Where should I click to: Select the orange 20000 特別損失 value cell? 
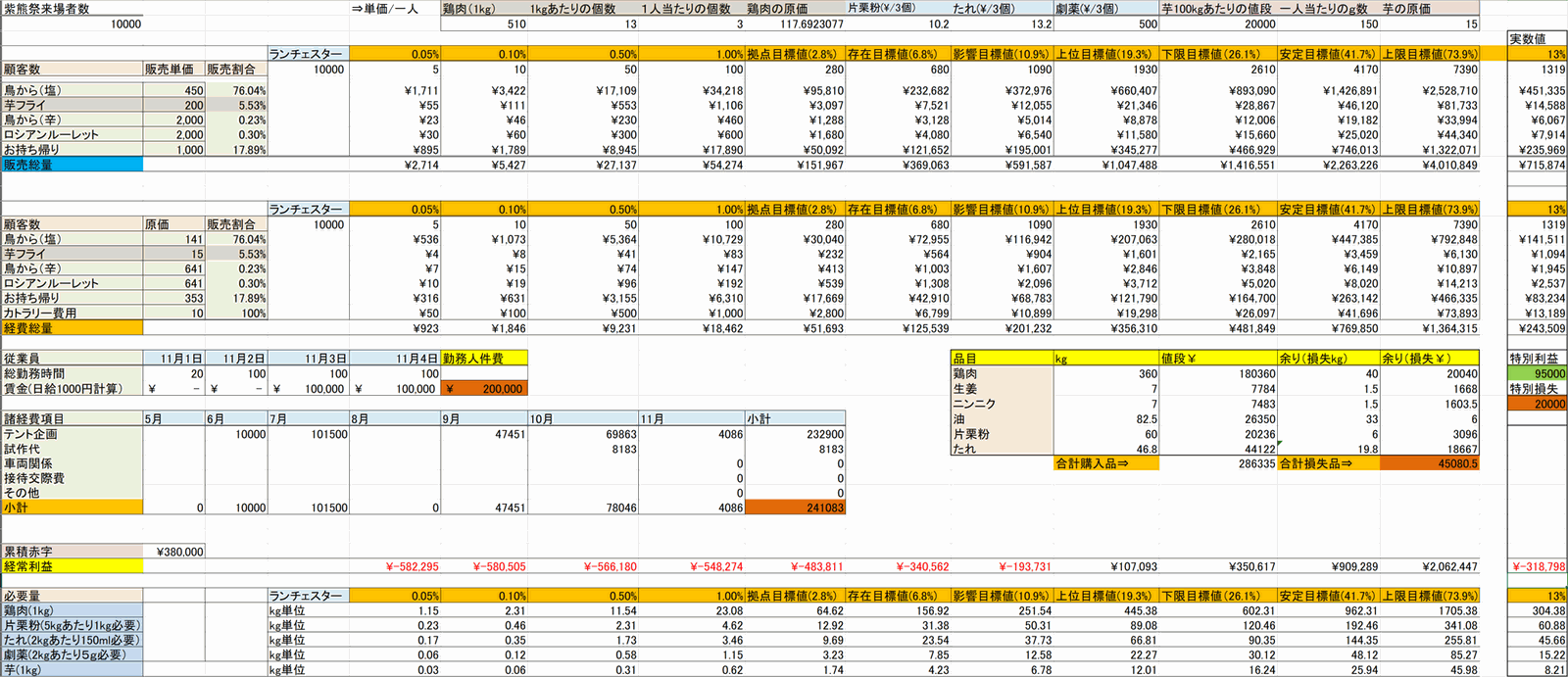point(1537,404)
